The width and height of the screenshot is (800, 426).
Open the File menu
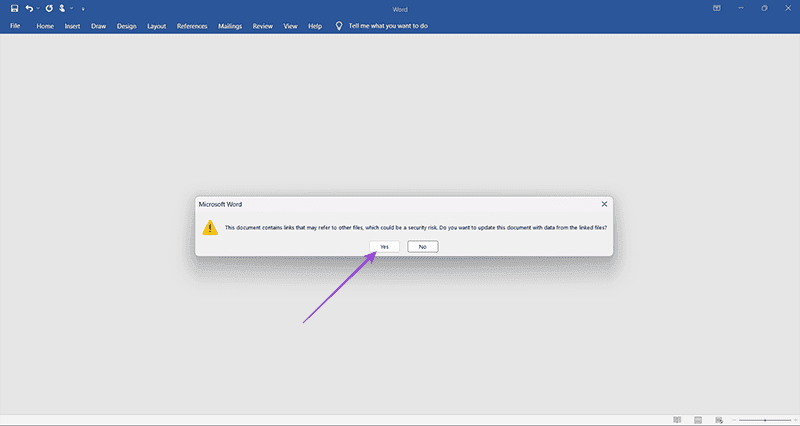[15, 25]
